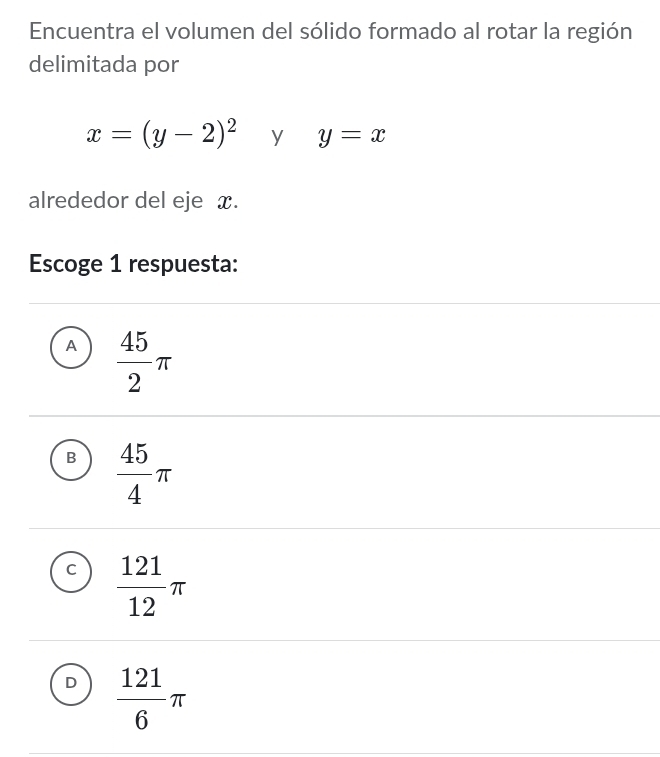The width and height of the screenshot is (660, 757).
Task: Click the italic x after "eje"
Action: tap(225, 201)
